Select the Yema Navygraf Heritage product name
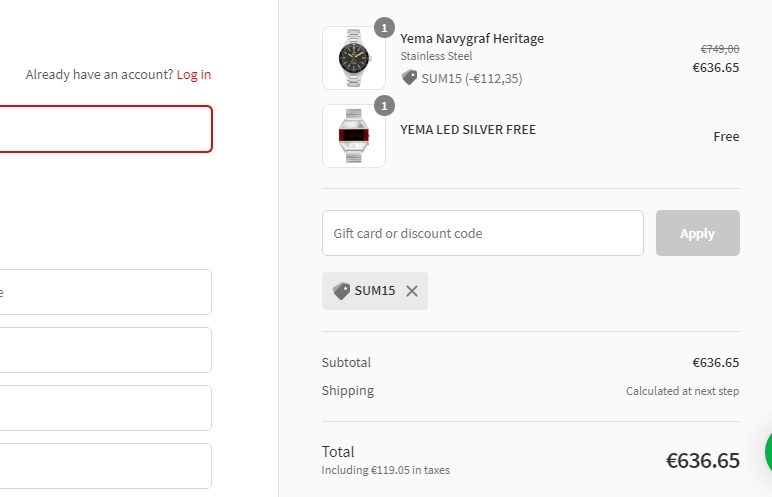This screenshot has width=772, height=497. tap(472, 39)
